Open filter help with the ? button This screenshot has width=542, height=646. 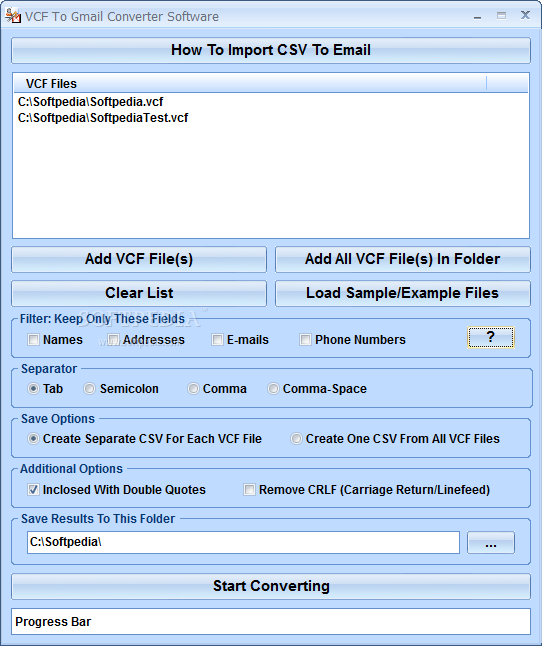491,337
